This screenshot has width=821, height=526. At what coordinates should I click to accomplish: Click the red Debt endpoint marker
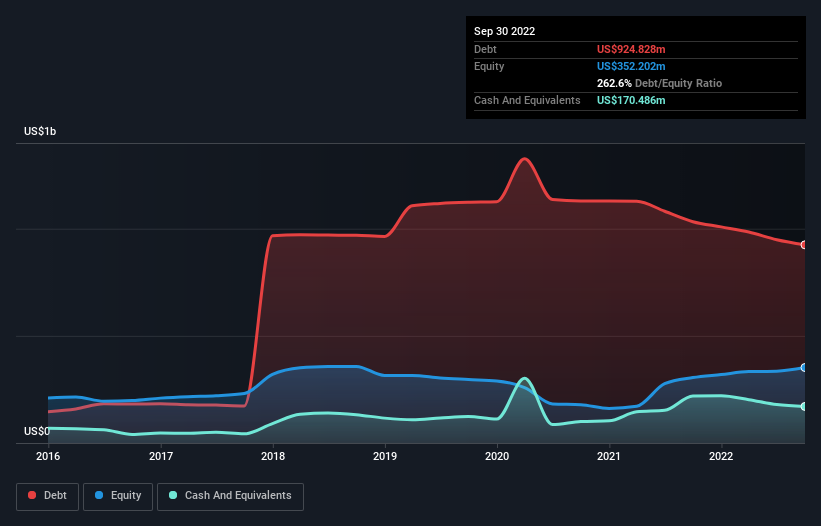coord(804,244)
